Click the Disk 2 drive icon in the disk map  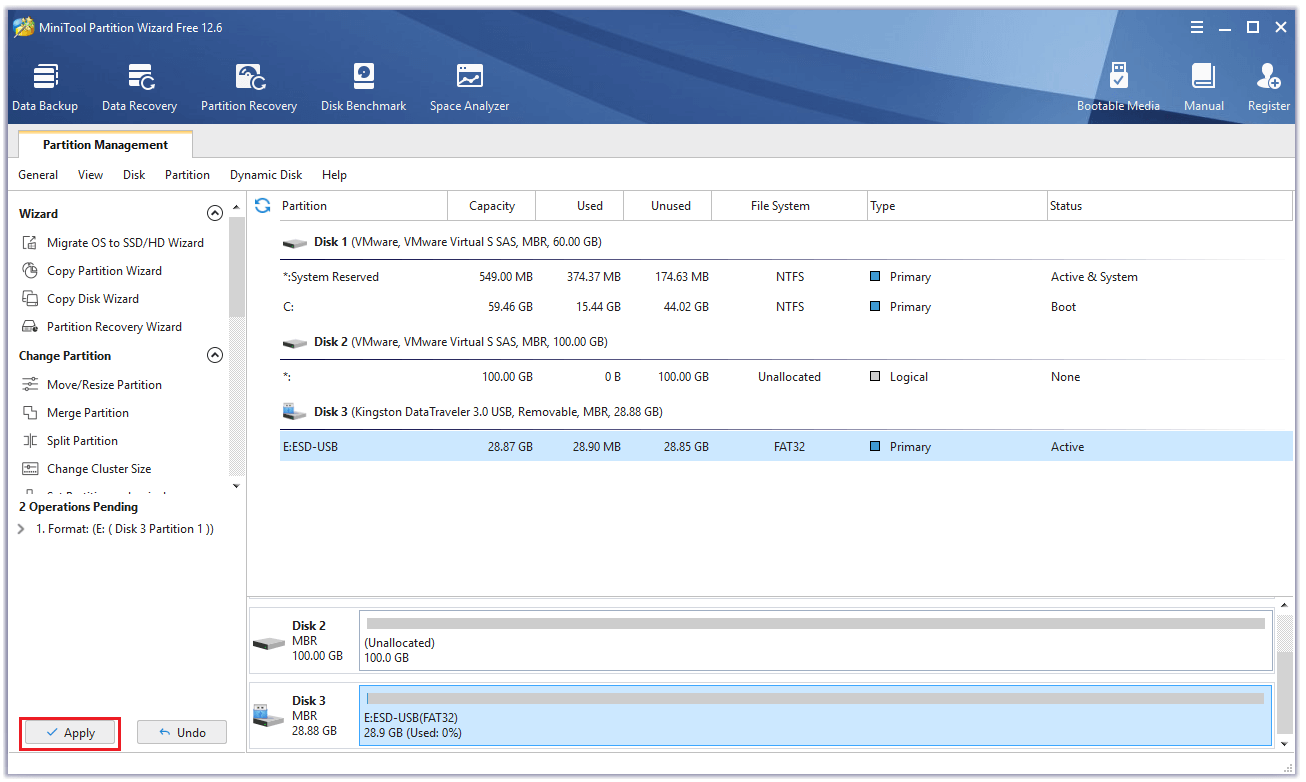pyautogui.click(x=268, y=642)
